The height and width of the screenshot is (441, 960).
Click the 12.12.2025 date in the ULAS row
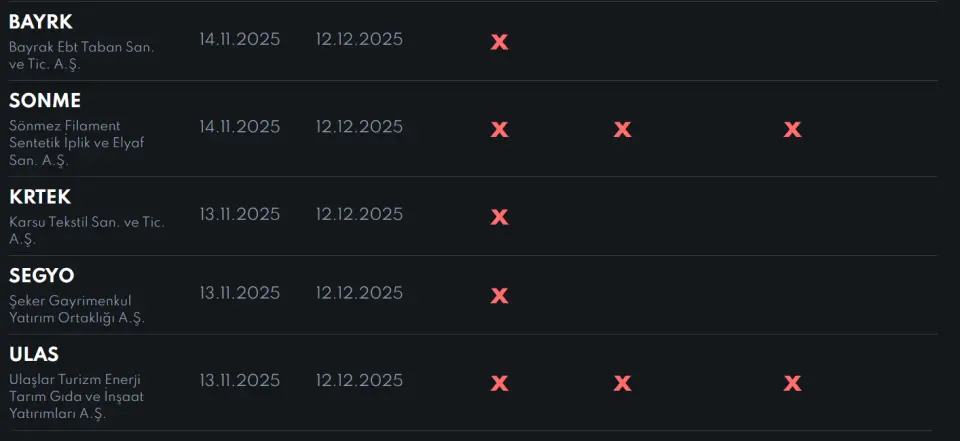(x=359, y=381)
